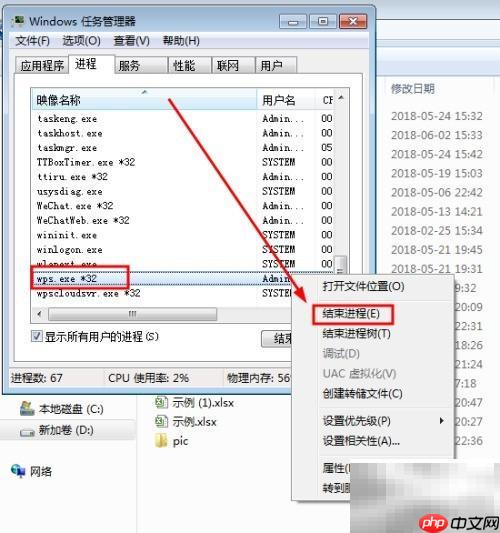Click the Task Manager title bar icon
This screenshot has height=533, width=500.
tap(17, 21)
